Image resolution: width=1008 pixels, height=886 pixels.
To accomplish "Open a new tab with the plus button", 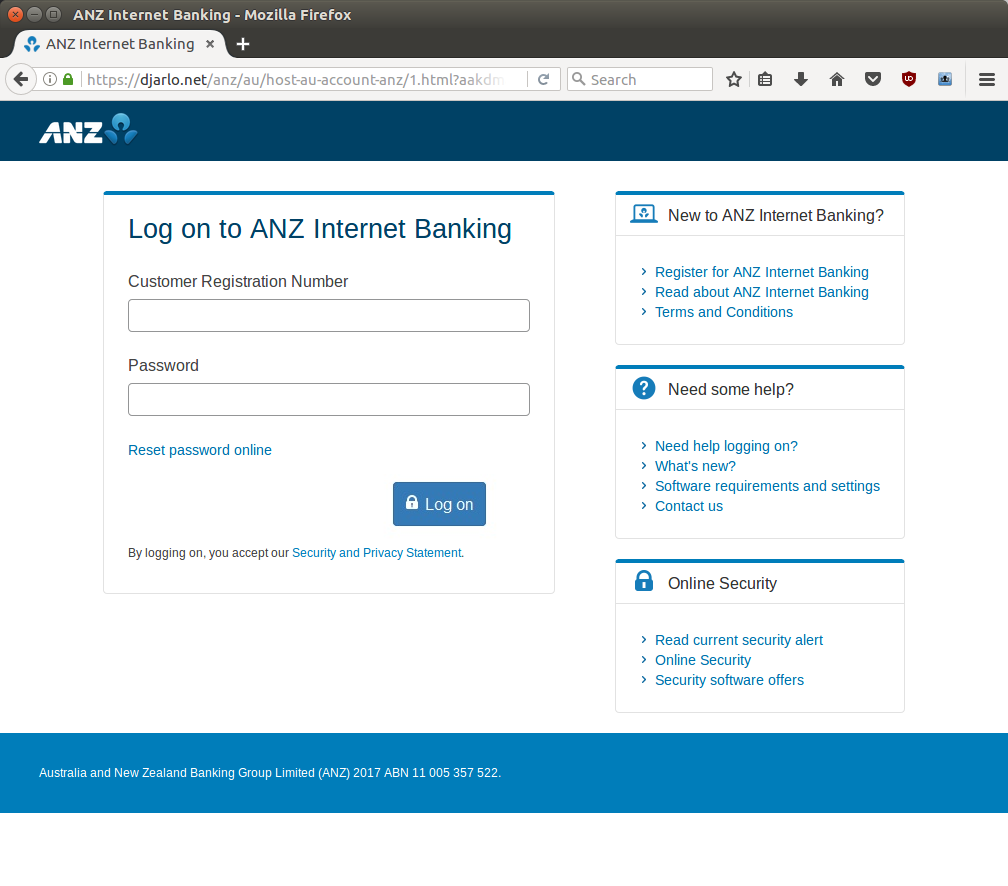I will coord(242,44).
